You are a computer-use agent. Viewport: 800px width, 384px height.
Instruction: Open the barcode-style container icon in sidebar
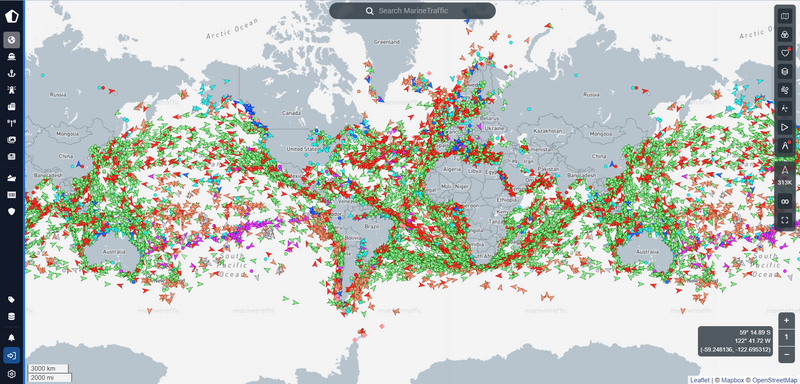pos(12,194)
